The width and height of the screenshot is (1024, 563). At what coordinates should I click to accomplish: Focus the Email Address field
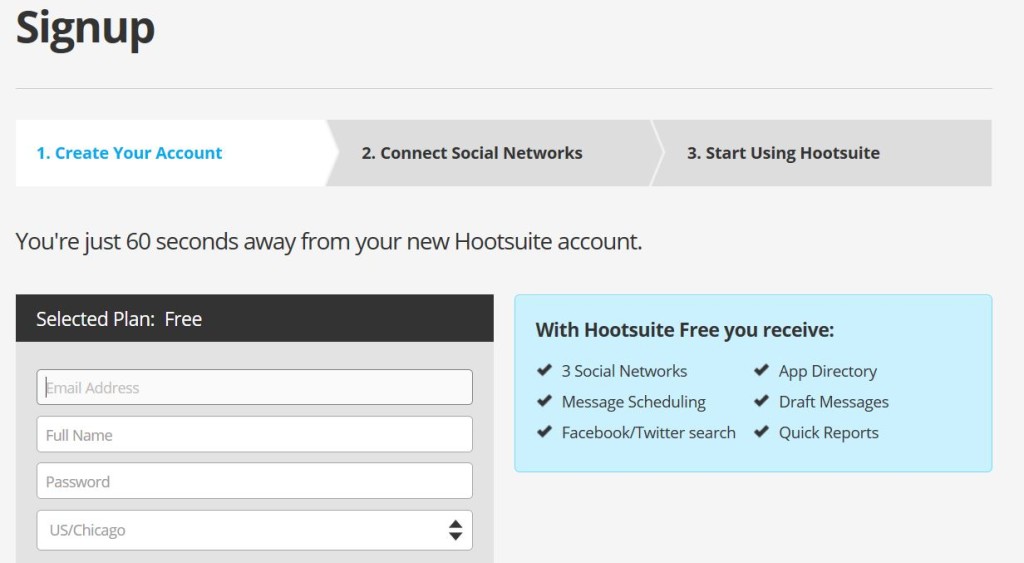coord(254,387)
